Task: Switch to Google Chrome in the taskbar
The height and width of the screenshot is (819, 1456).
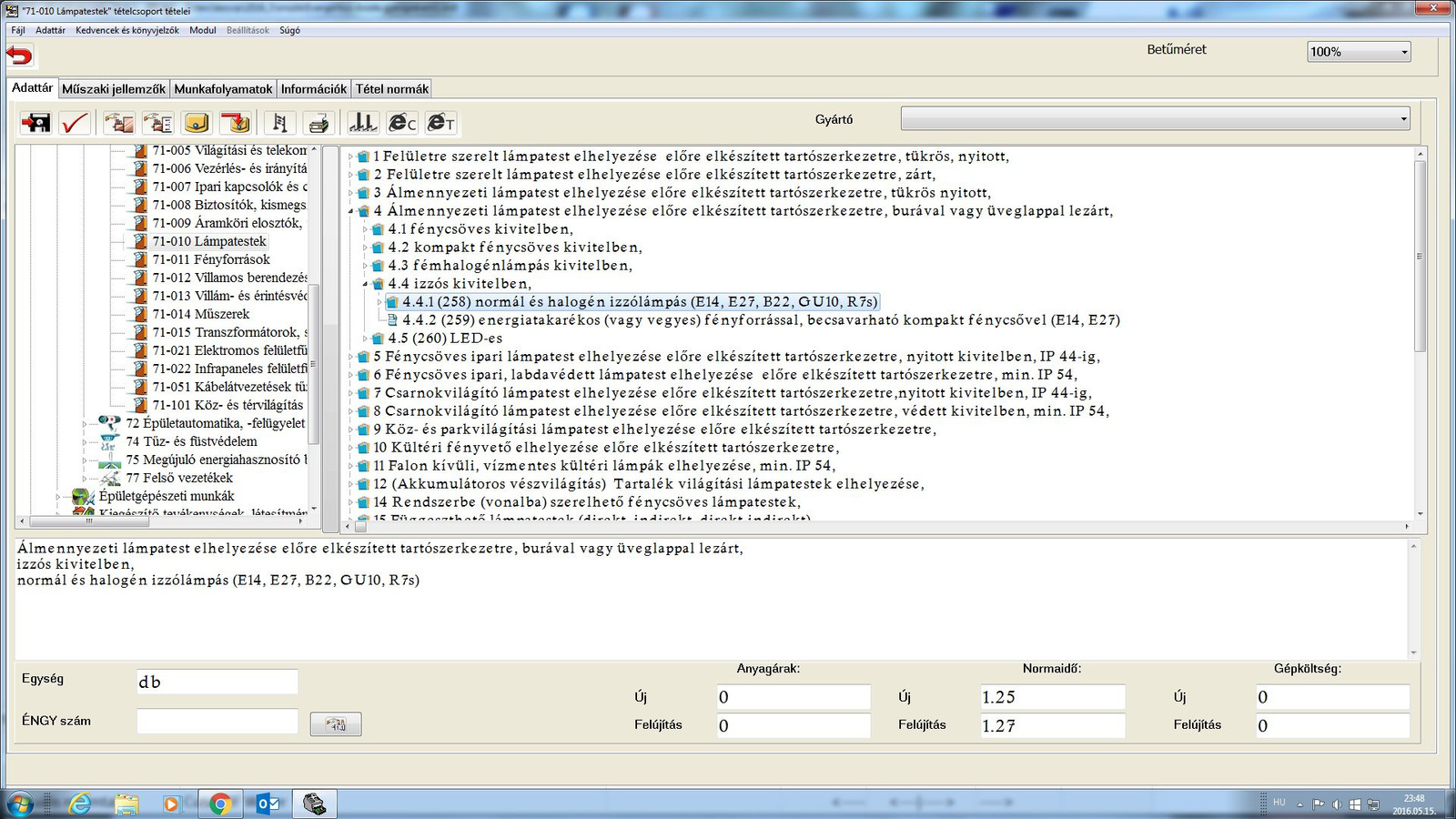Action: pos(219,804)
